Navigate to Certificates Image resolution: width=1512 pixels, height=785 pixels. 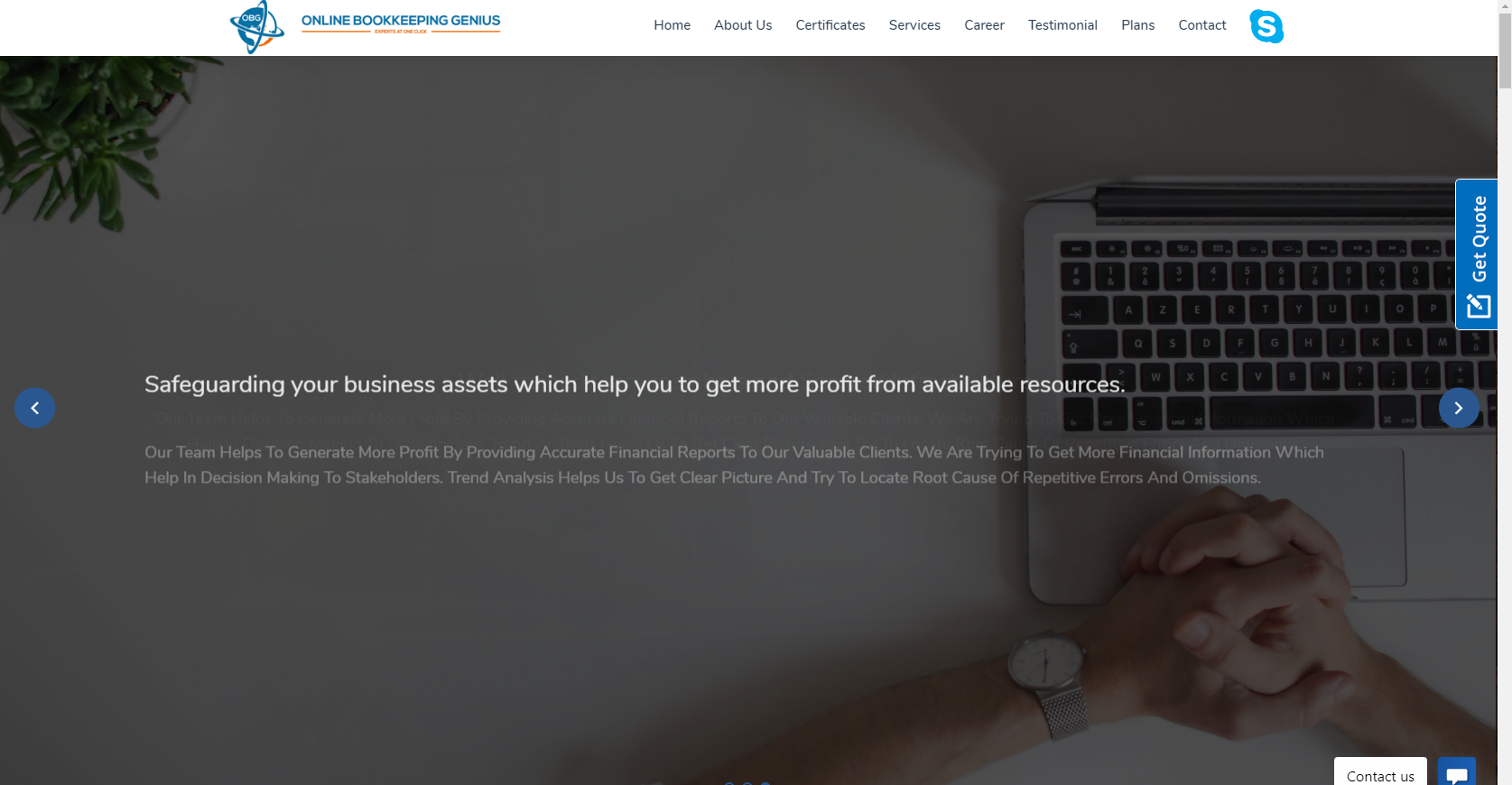(830, 25)
